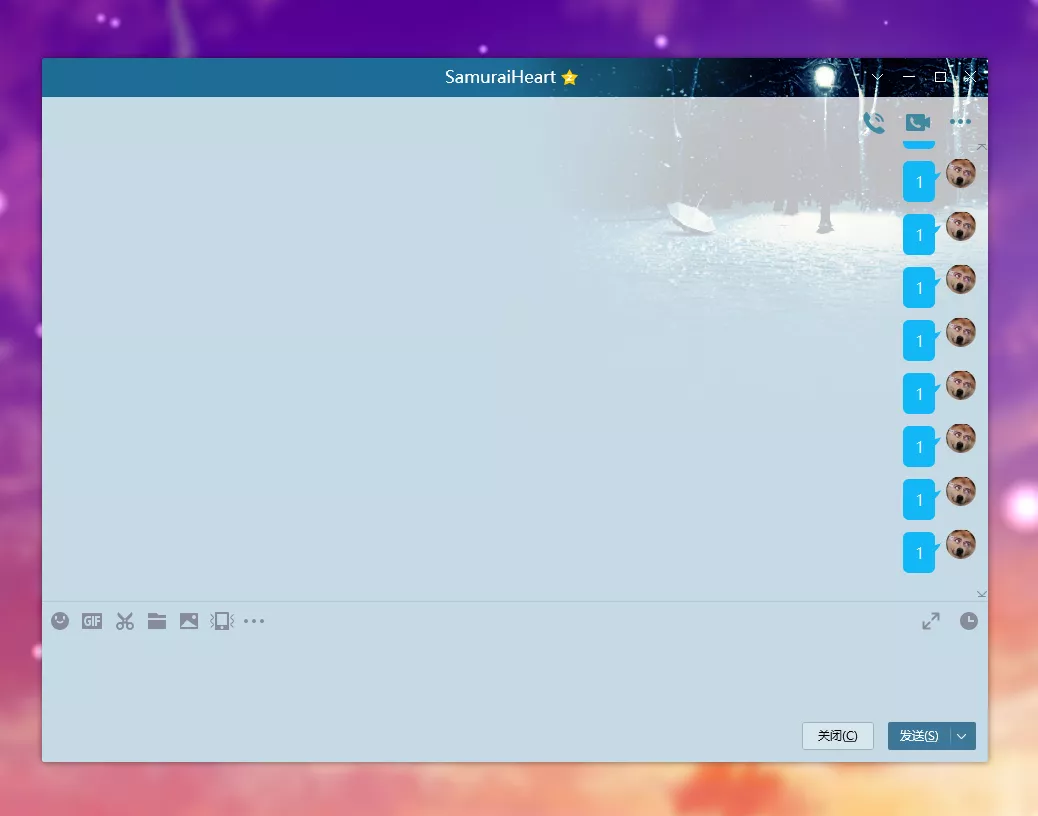This screenshot has width=1038, height=816.
Task: Maximize the chat window
Action: tap(940, 77)
